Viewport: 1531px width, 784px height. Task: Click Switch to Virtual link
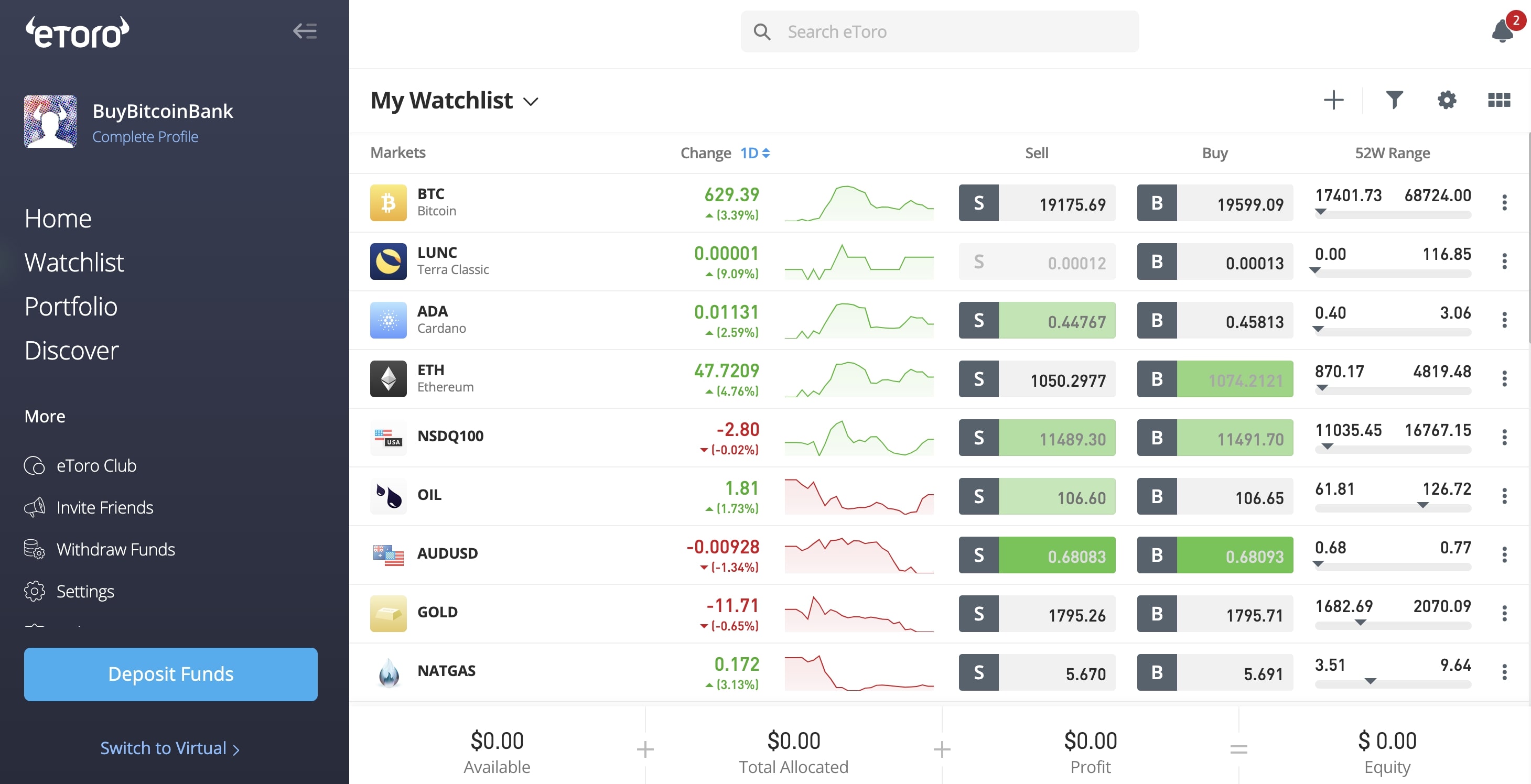tap(169, 748)
